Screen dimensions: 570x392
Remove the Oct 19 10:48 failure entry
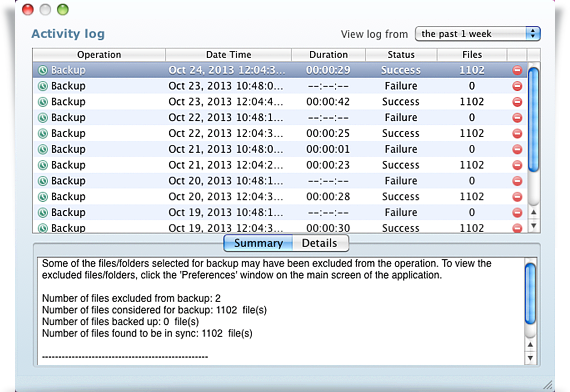(517, 212)
